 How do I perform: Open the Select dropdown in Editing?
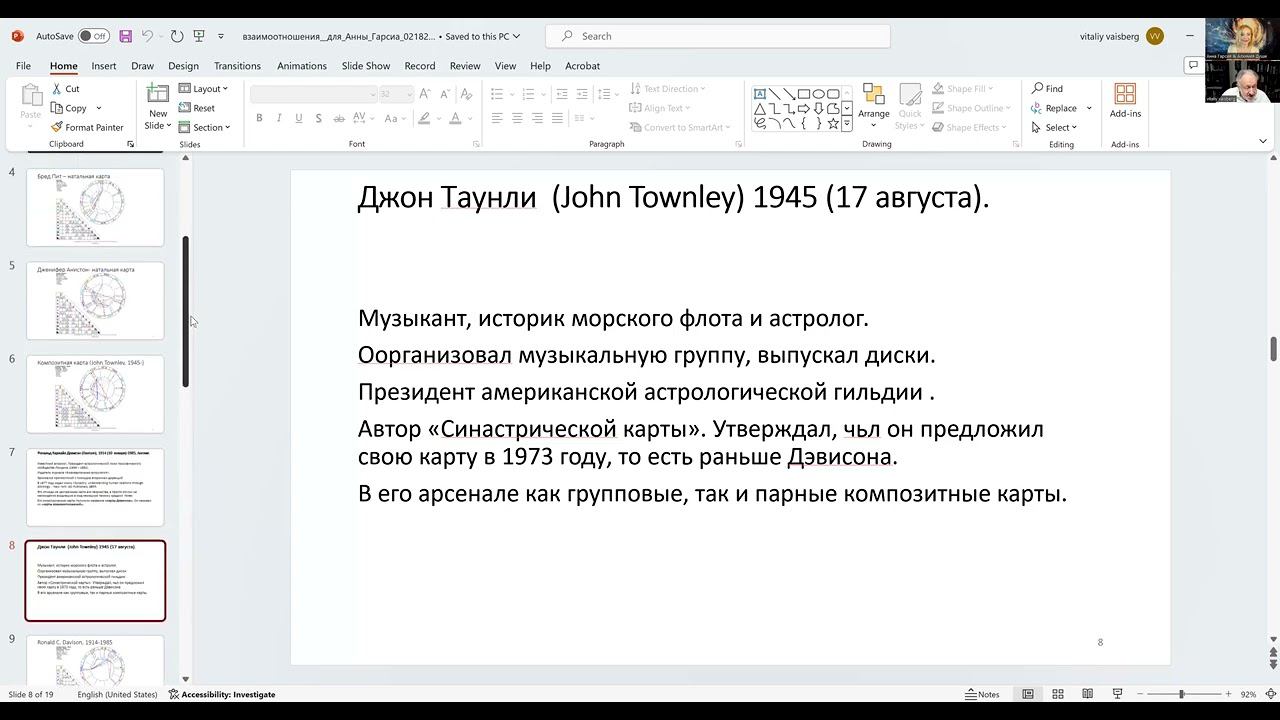coord(1054,127)
